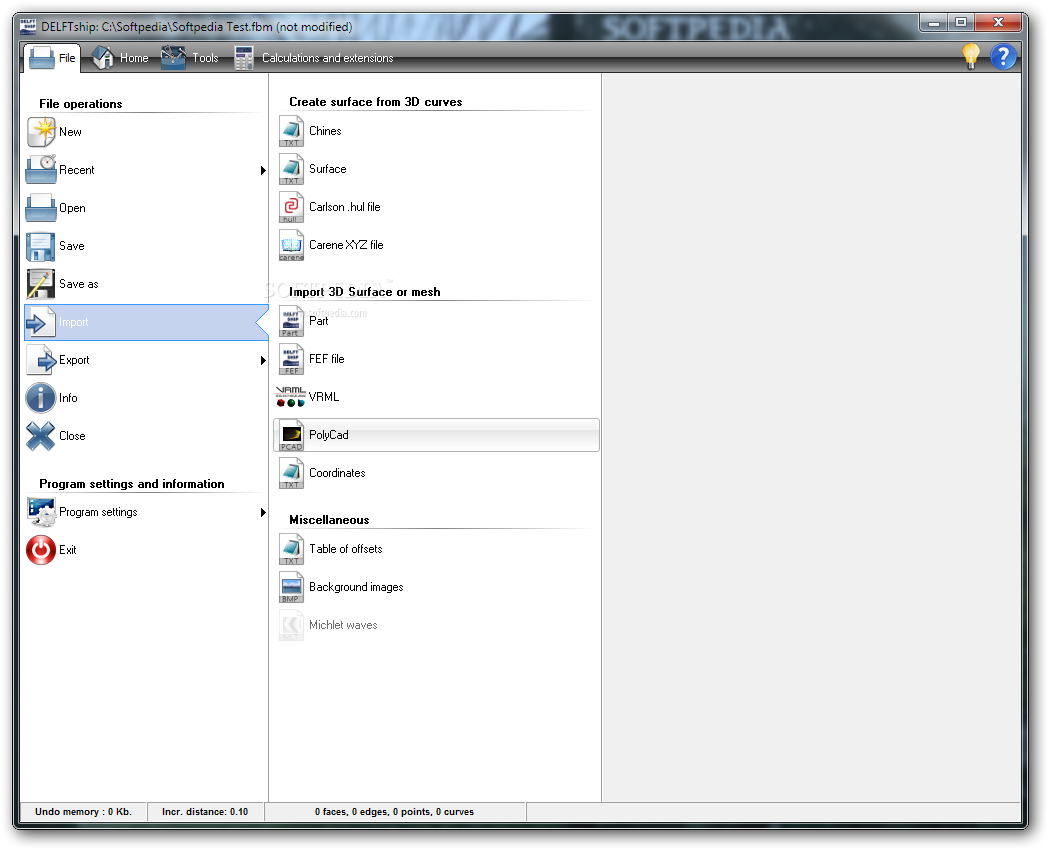Screen dimensions: 1049x850
Task: Click the Exit label text
Action: click(x=68, y=550)
